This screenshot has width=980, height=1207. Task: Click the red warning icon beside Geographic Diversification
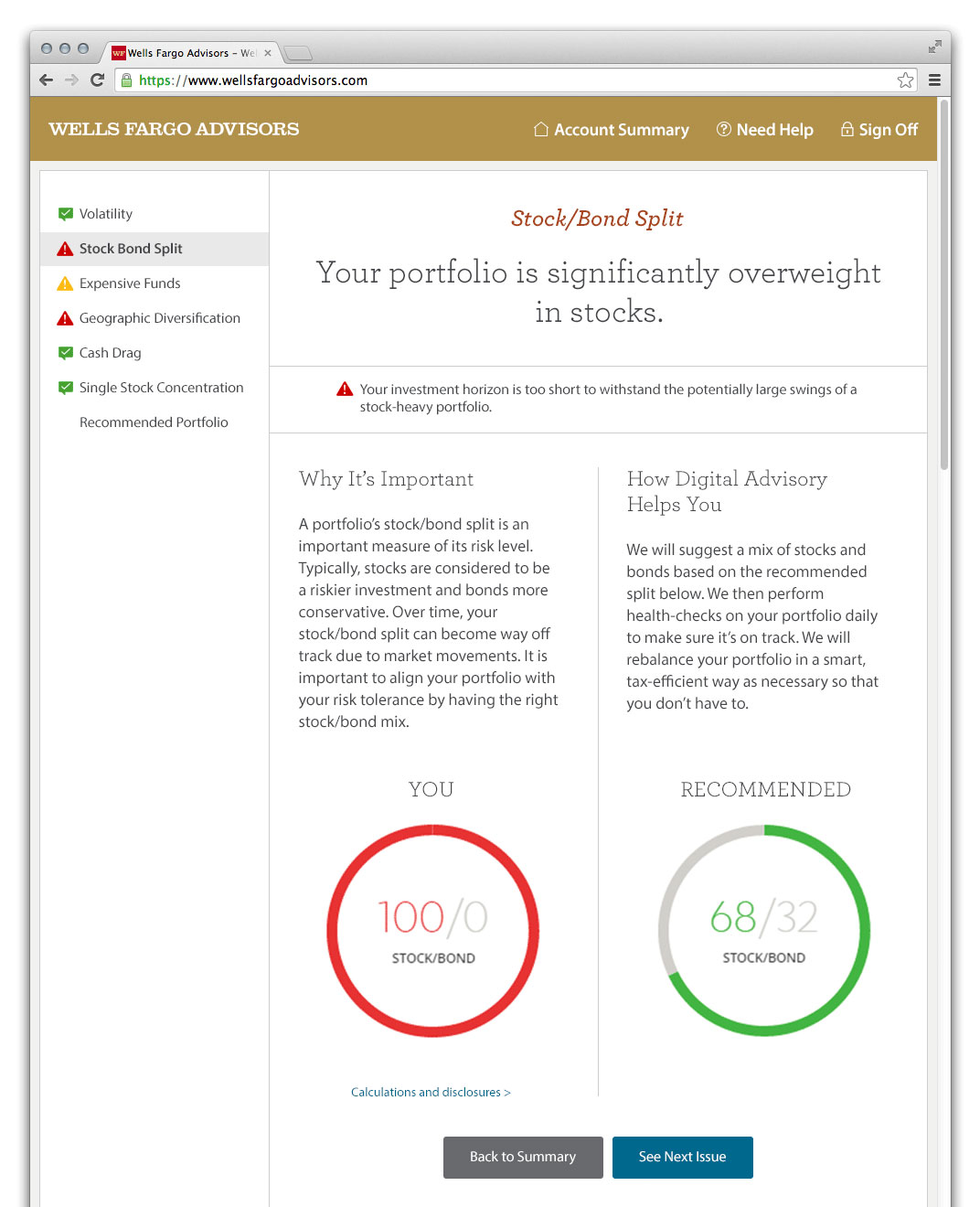click(x=65, y=318)
